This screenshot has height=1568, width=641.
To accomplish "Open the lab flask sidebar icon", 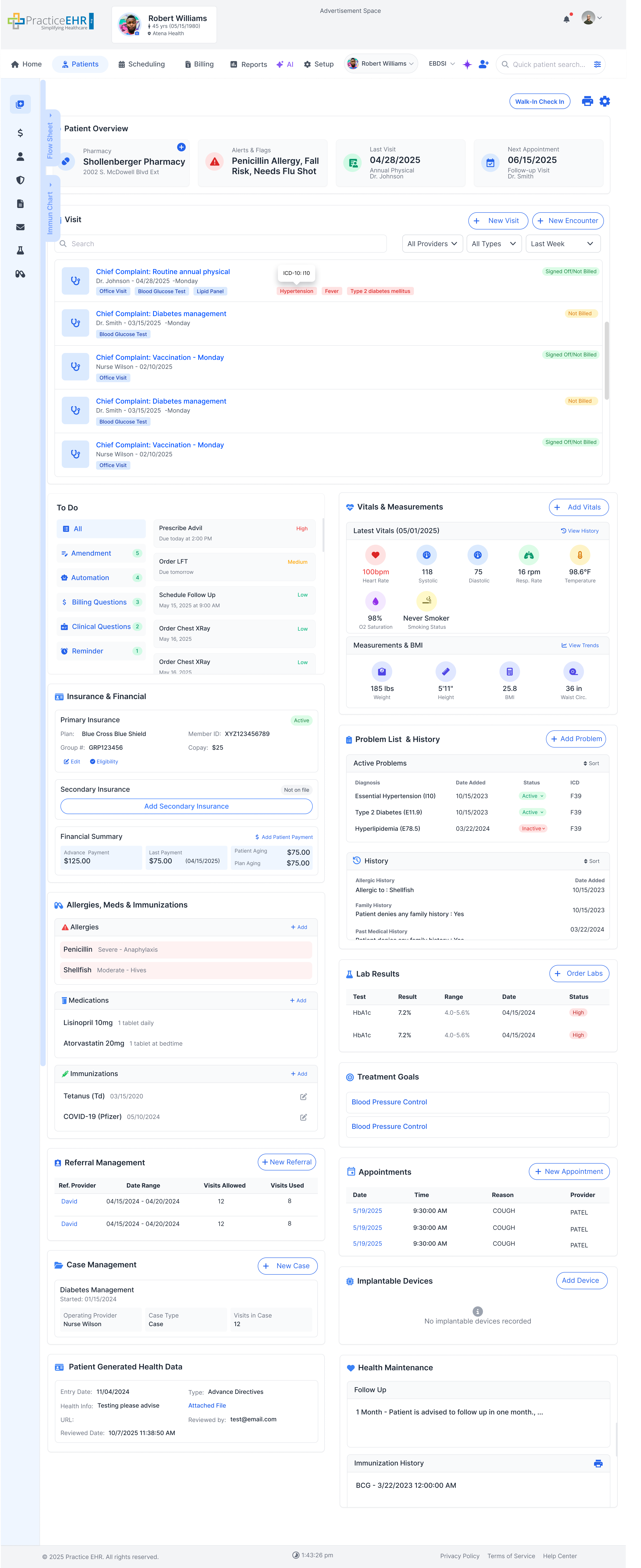I will click(20, 250).
